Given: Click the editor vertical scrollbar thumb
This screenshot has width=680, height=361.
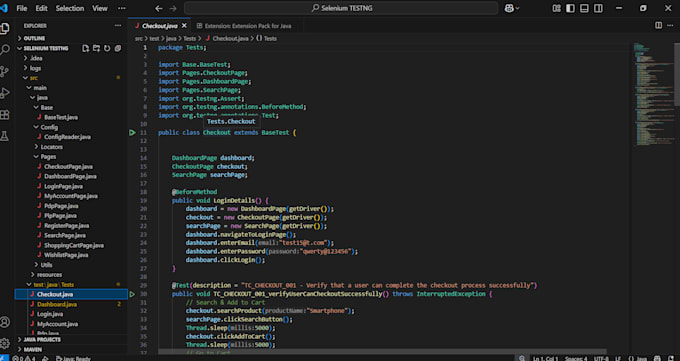Looking at the screenshot, I should pos(677,74).
